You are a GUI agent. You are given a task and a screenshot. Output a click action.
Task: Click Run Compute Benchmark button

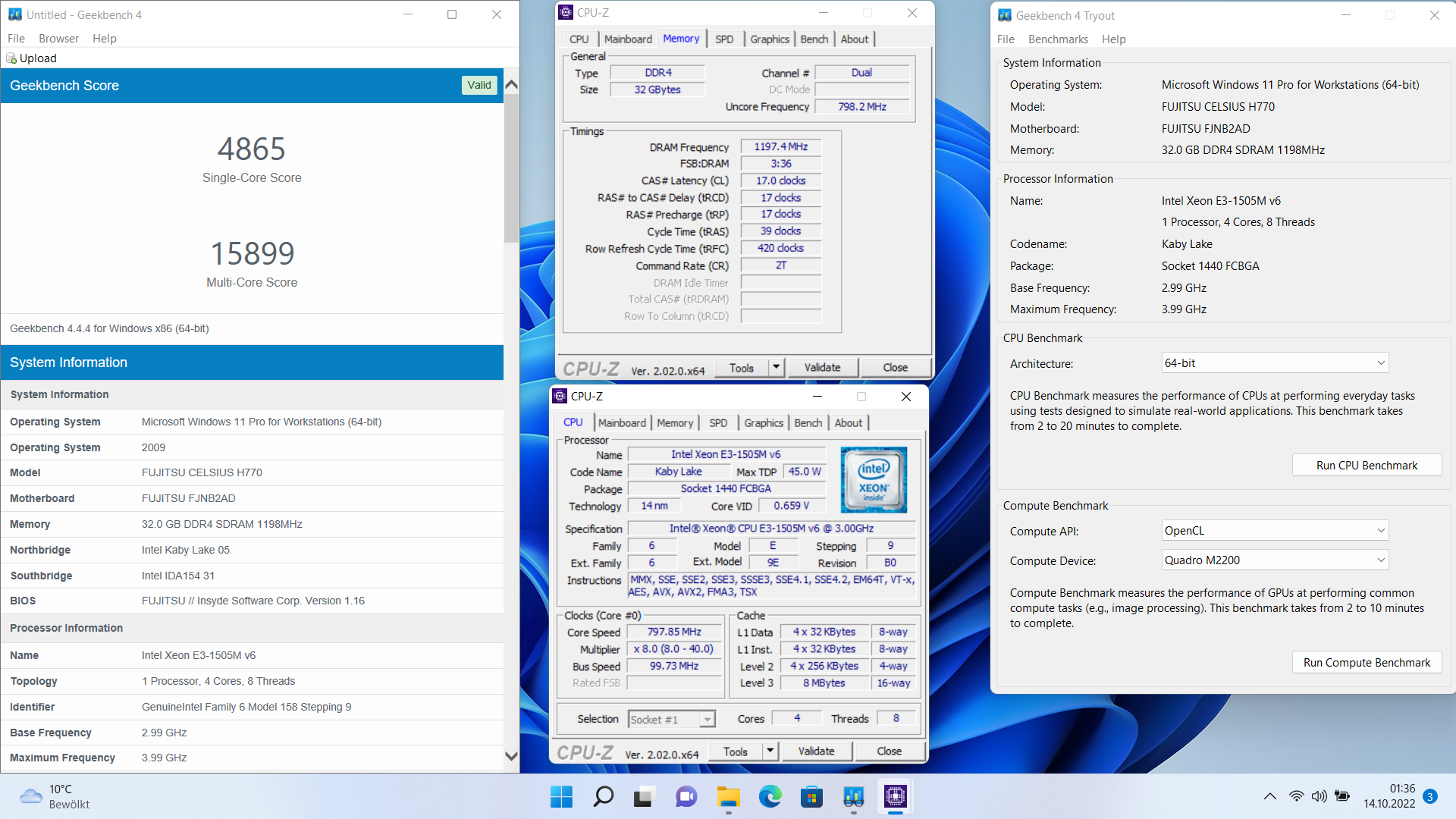(x=1367, y=663)
